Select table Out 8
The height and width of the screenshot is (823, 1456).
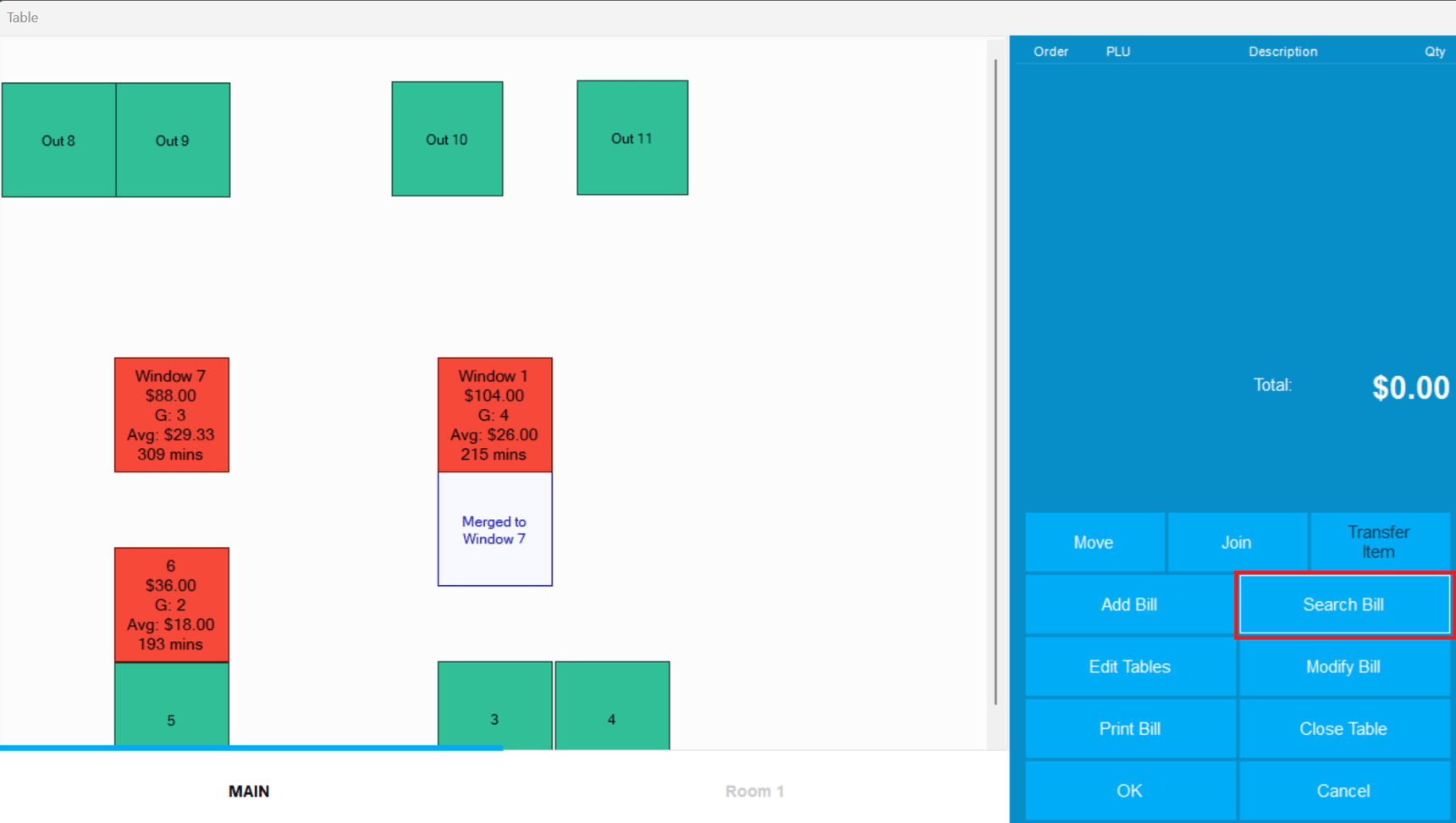point(58,140)
